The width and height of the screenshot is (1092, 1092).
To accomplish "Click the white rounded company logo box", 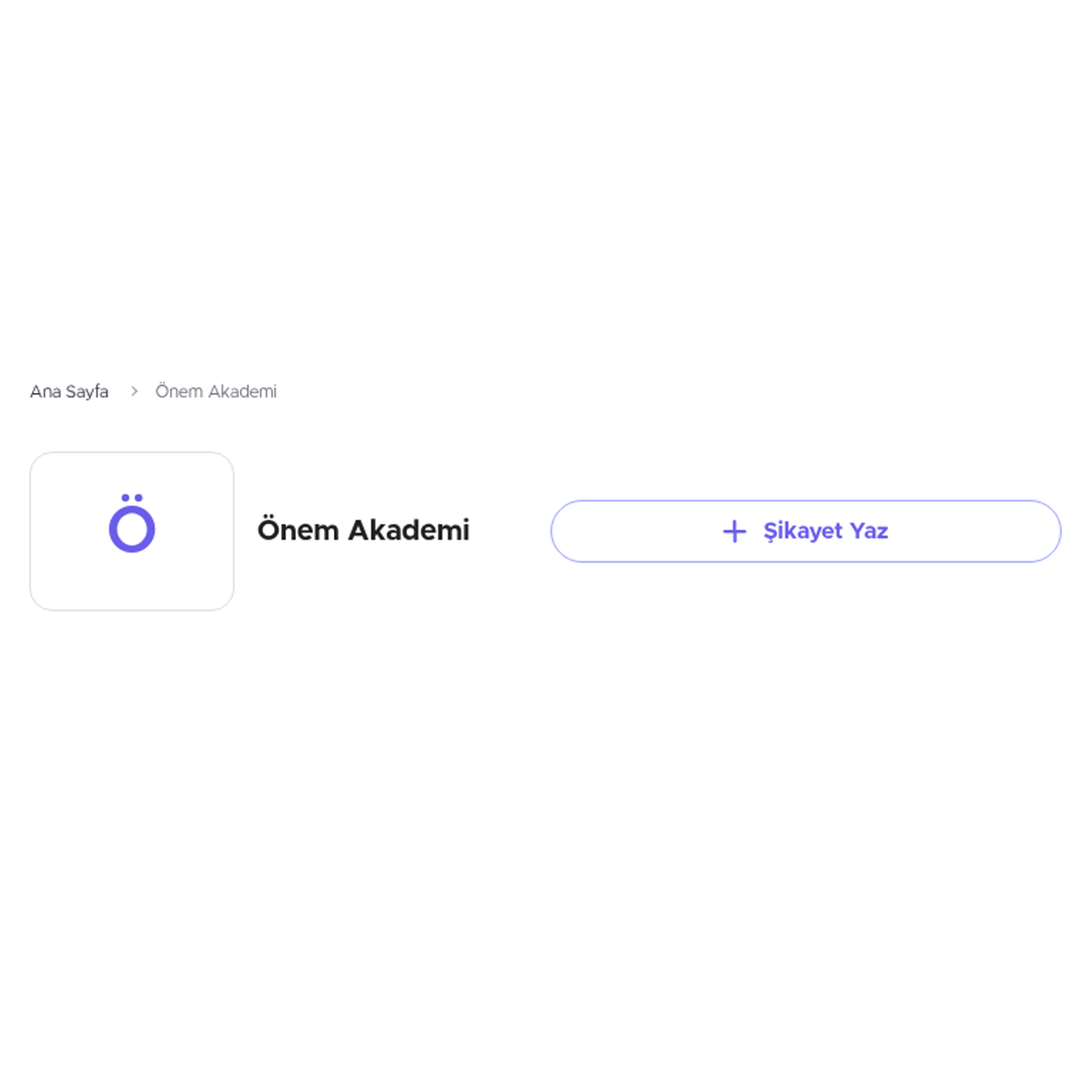I will (x=132, y=531).
